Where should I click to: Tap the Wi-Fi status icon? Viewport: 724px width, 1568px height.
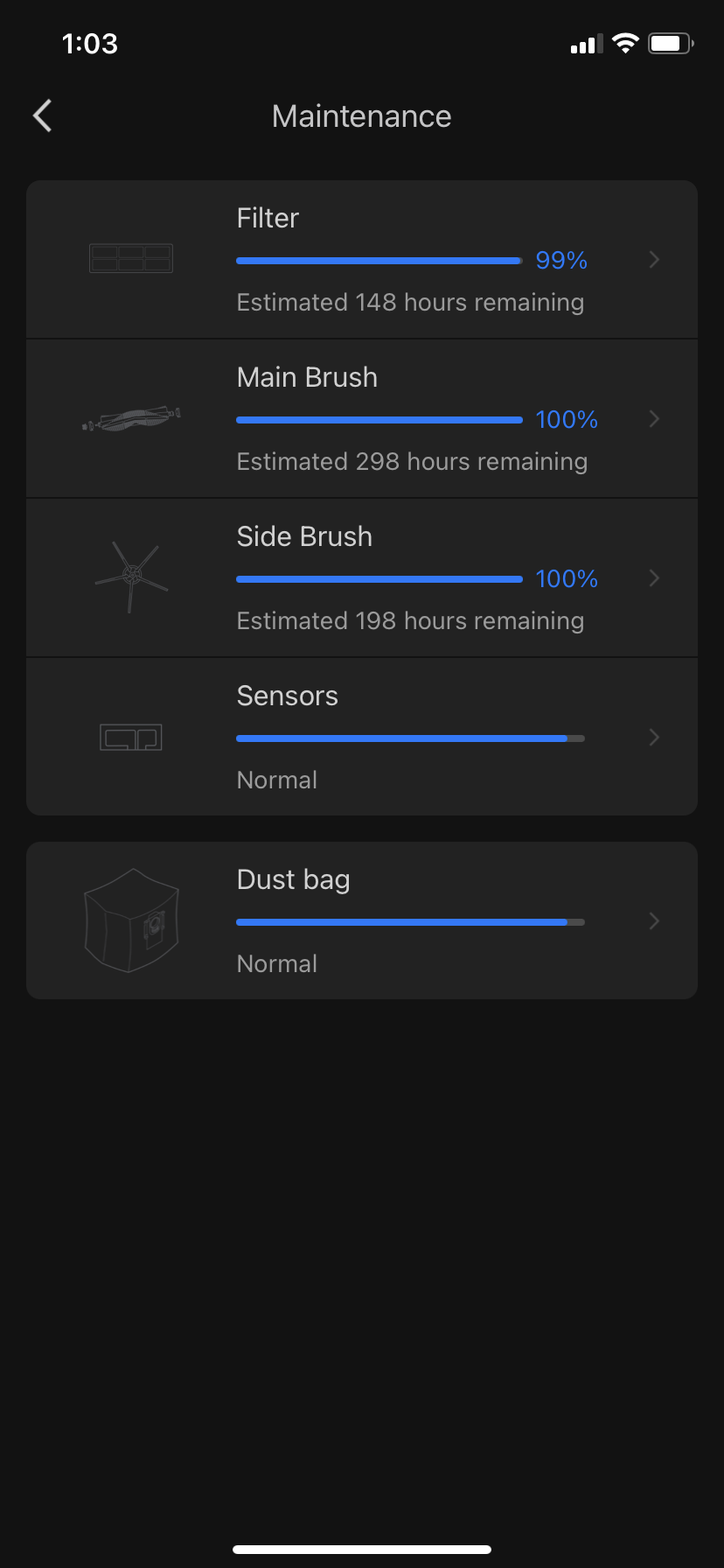coord(625,44)
